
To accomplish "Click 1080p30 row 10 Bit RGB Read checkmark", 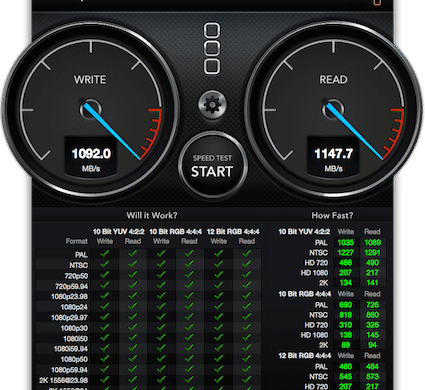I will (189, 327).
